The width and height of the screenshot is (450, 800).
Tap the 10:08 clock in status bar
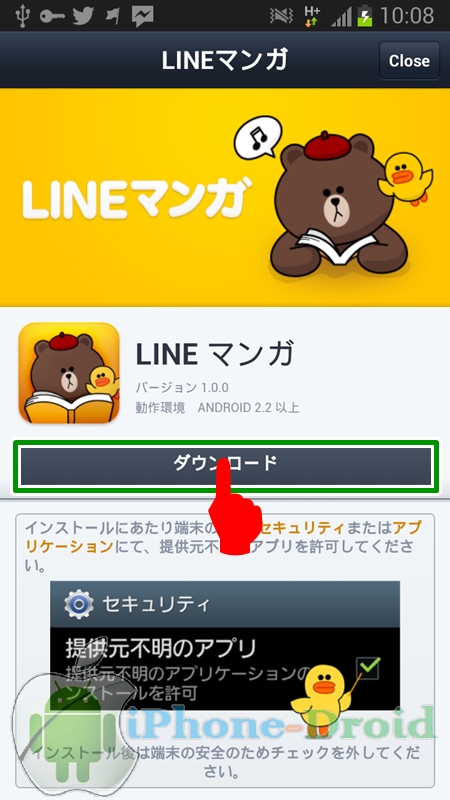coord(407,16)
